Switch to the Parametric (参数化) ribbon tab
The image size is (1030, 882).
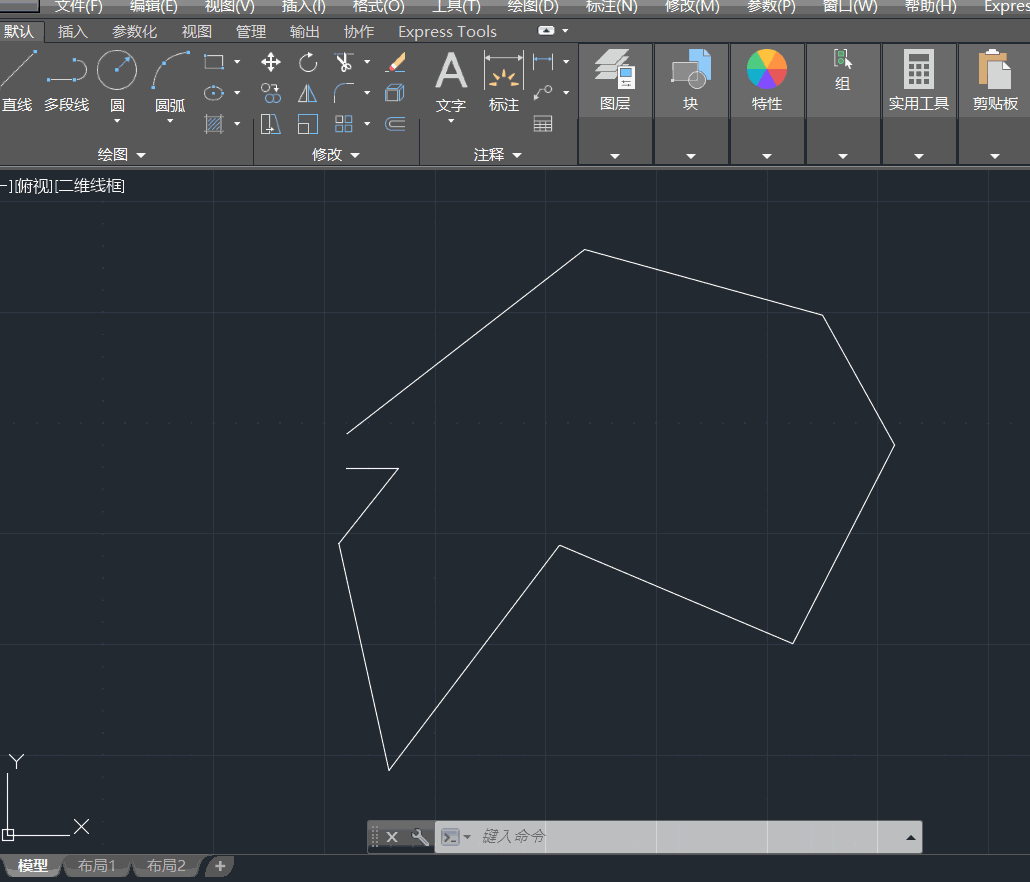[135, 32]
